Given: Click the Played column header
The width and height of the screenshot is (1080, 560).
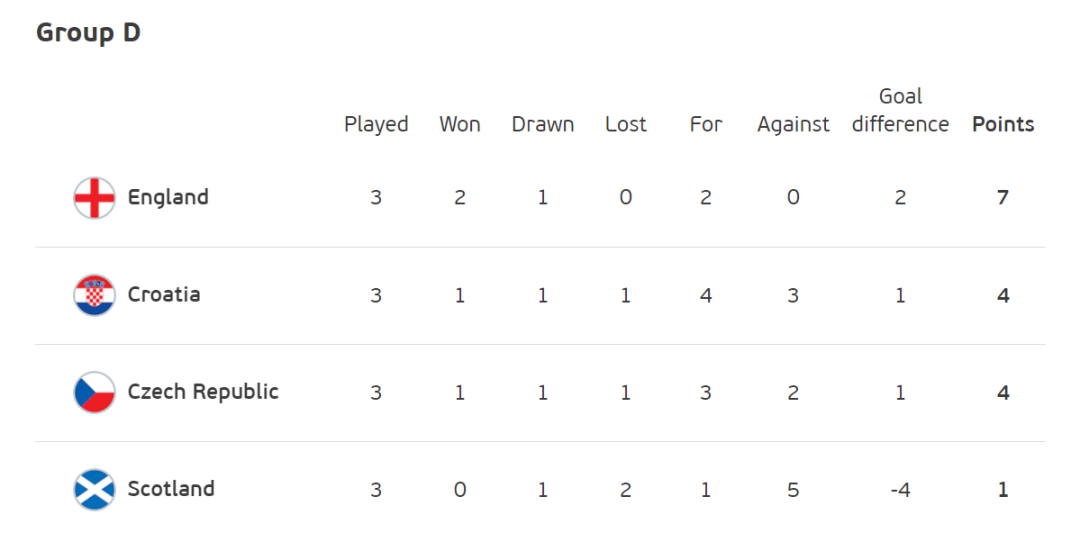Looking at the screenshot, I should [x=376, y=125].
